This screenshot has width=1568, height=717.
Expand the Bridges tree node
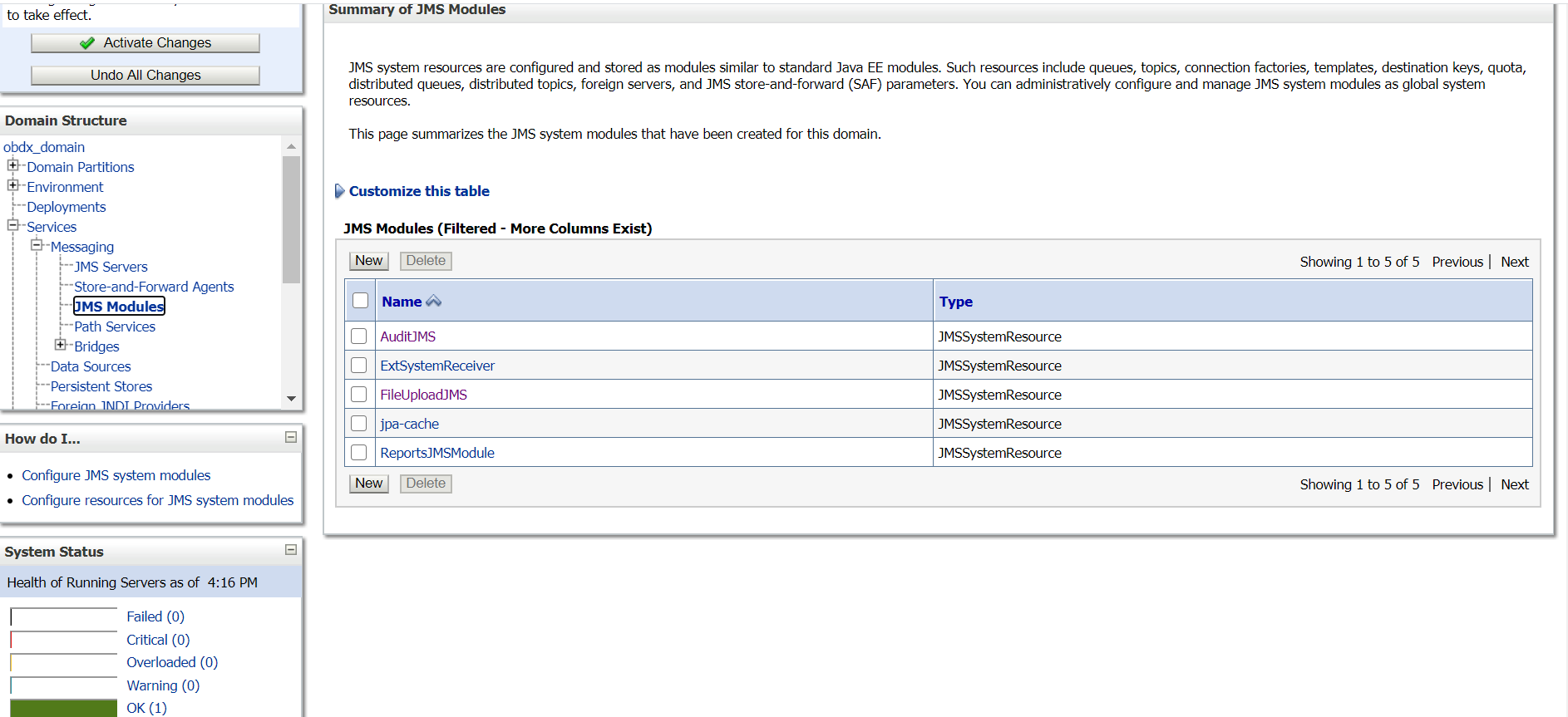pos(60,345)
